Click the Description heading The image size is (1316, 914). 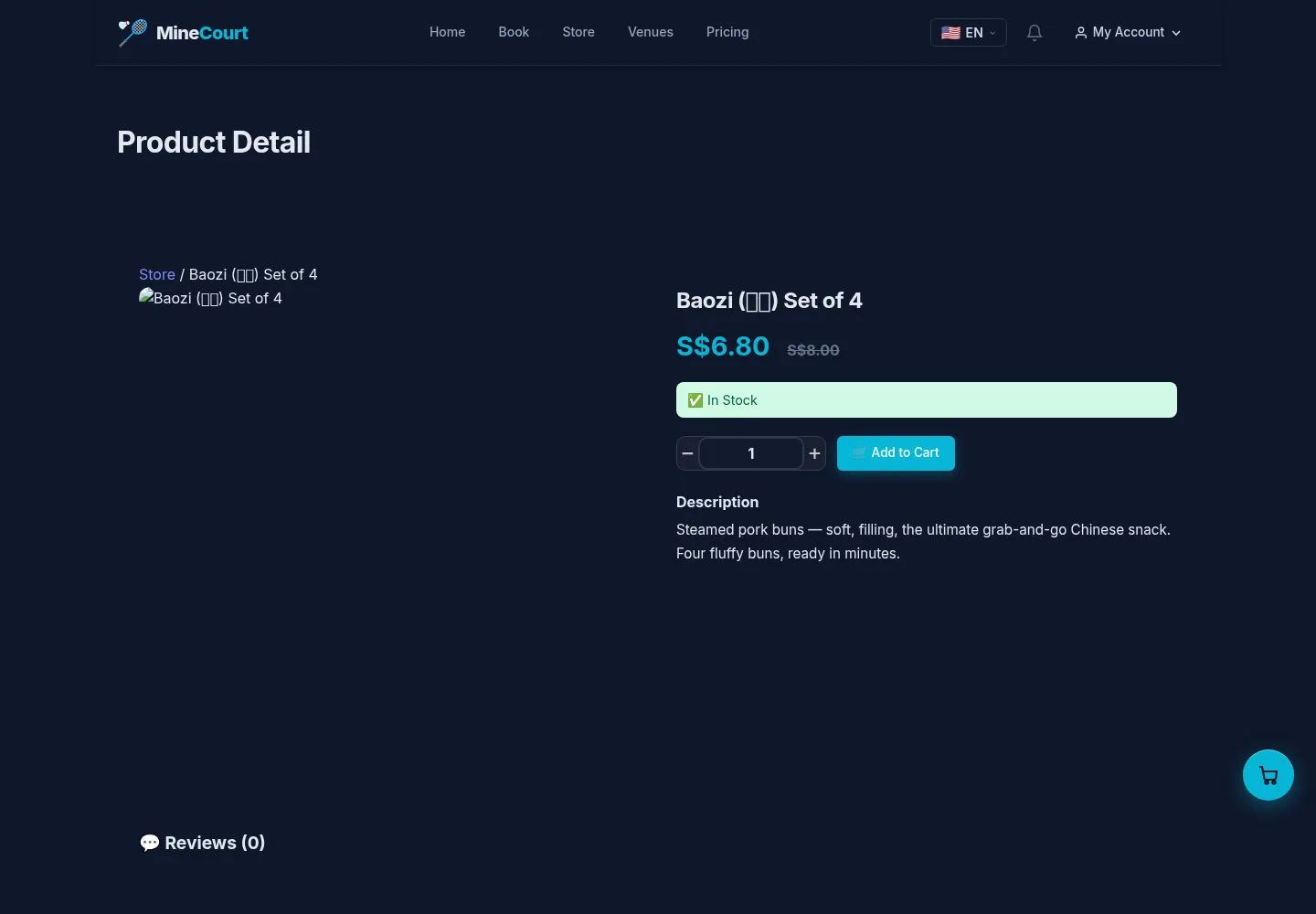pyautogui.click(x=717, y=502)
